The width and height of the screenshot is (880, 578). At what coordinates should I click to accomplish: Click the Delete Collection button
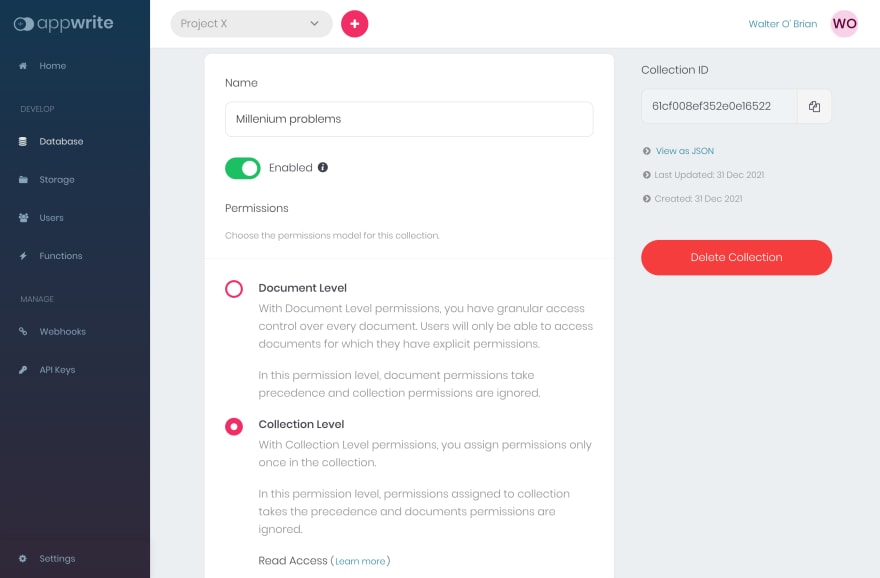point(736,258)
